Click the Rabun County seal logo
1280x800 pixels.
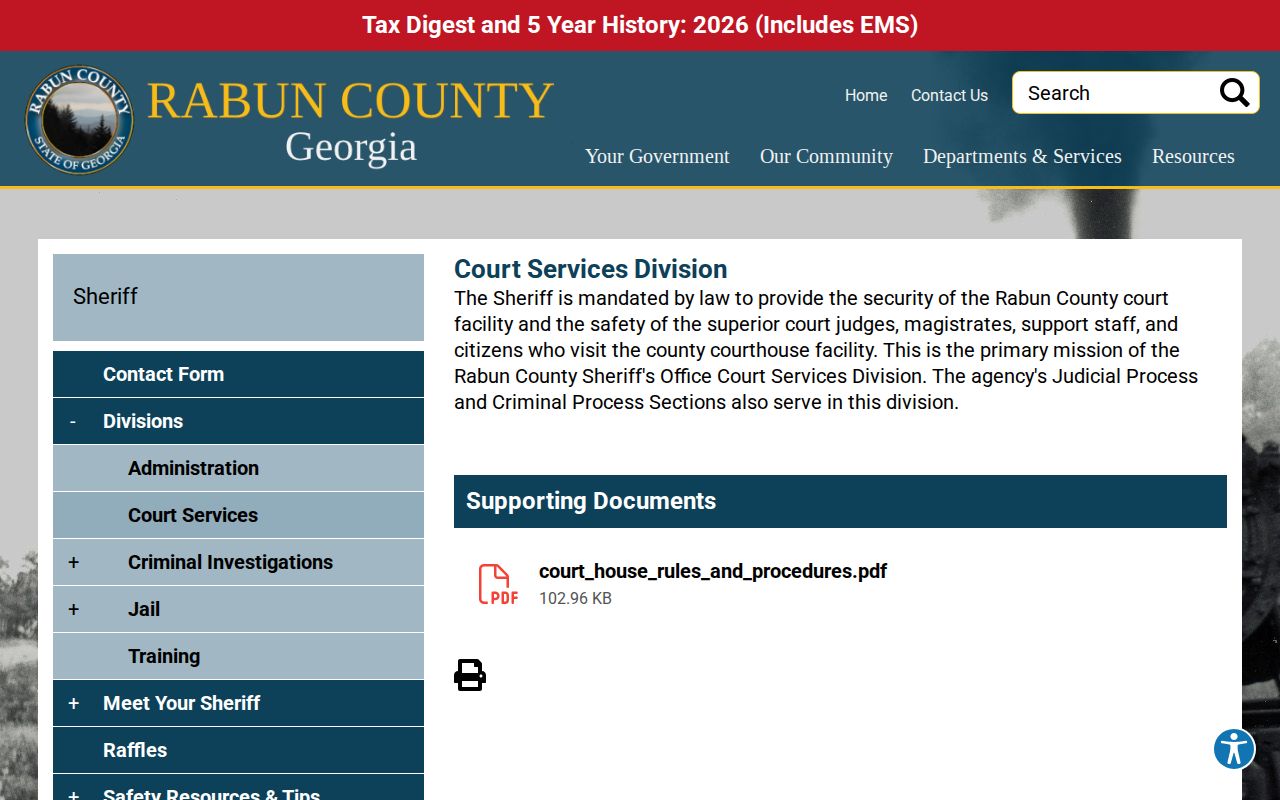pos(79,120)
